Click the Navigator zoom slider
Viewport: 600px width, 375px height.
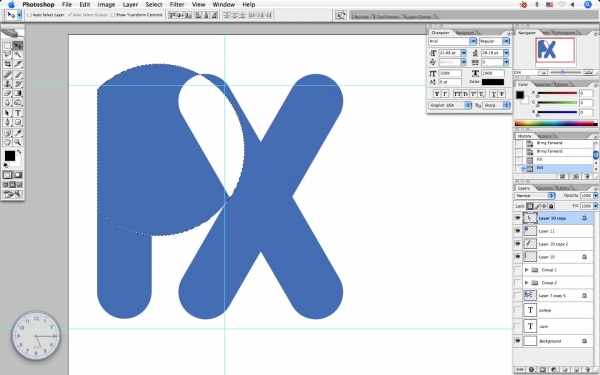tap(566, 72)
